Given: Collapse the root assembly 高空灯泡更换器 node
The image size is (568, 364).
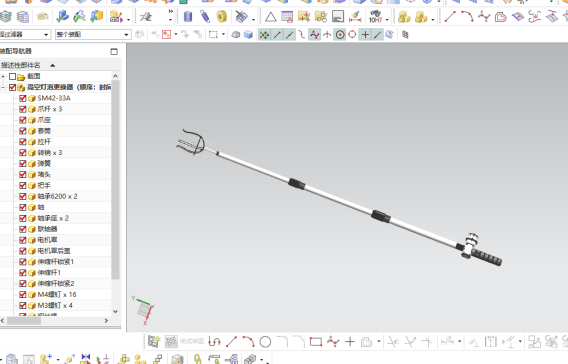Looking at the screenshot, I should [3, 87].
